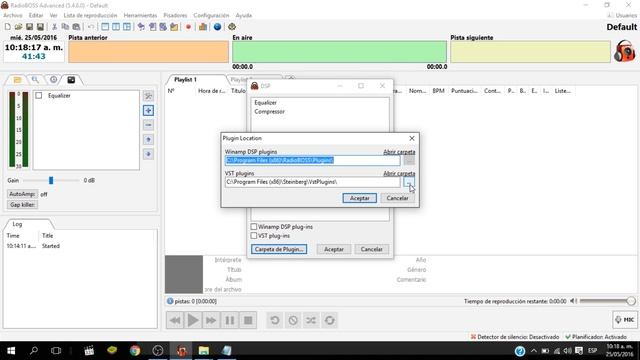Click the VST plugins path field
The width and height of the screenshot is (640, 360).
pyautogui.click(x=312, y=182)
